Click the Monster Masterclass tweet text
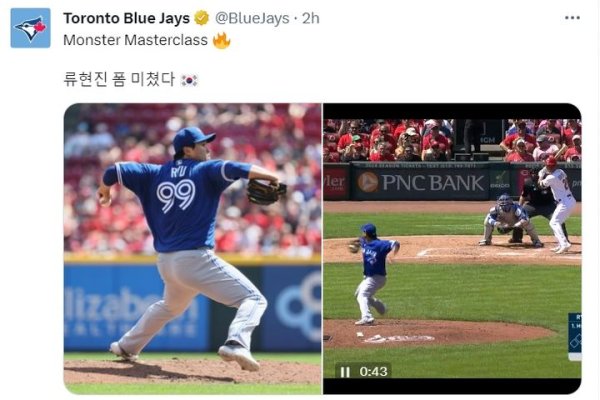The image size is (600, 400). point(135,40)
